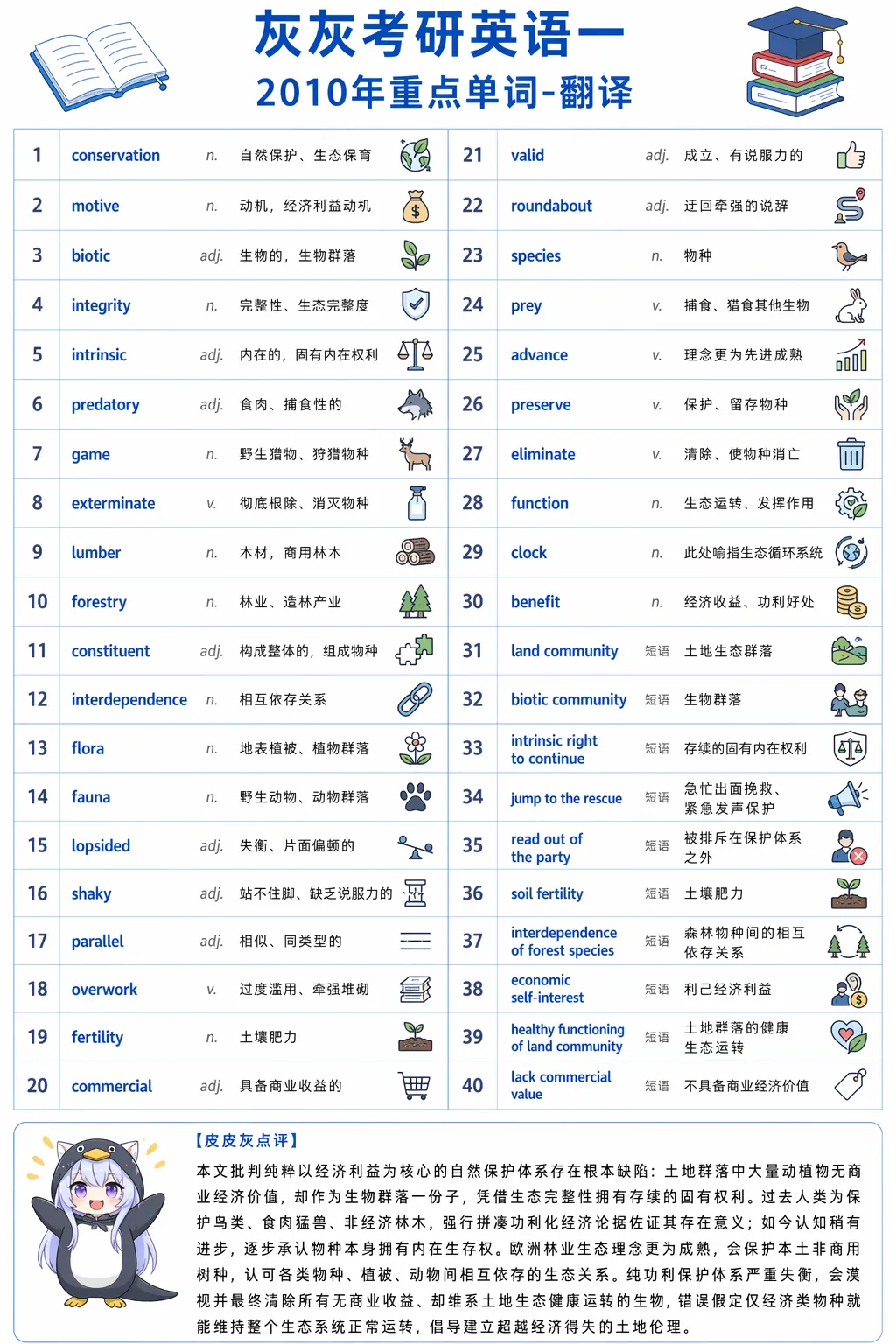Click the hands holding plant icon beside preserve

pyautogui.click(x=850, y=404)
